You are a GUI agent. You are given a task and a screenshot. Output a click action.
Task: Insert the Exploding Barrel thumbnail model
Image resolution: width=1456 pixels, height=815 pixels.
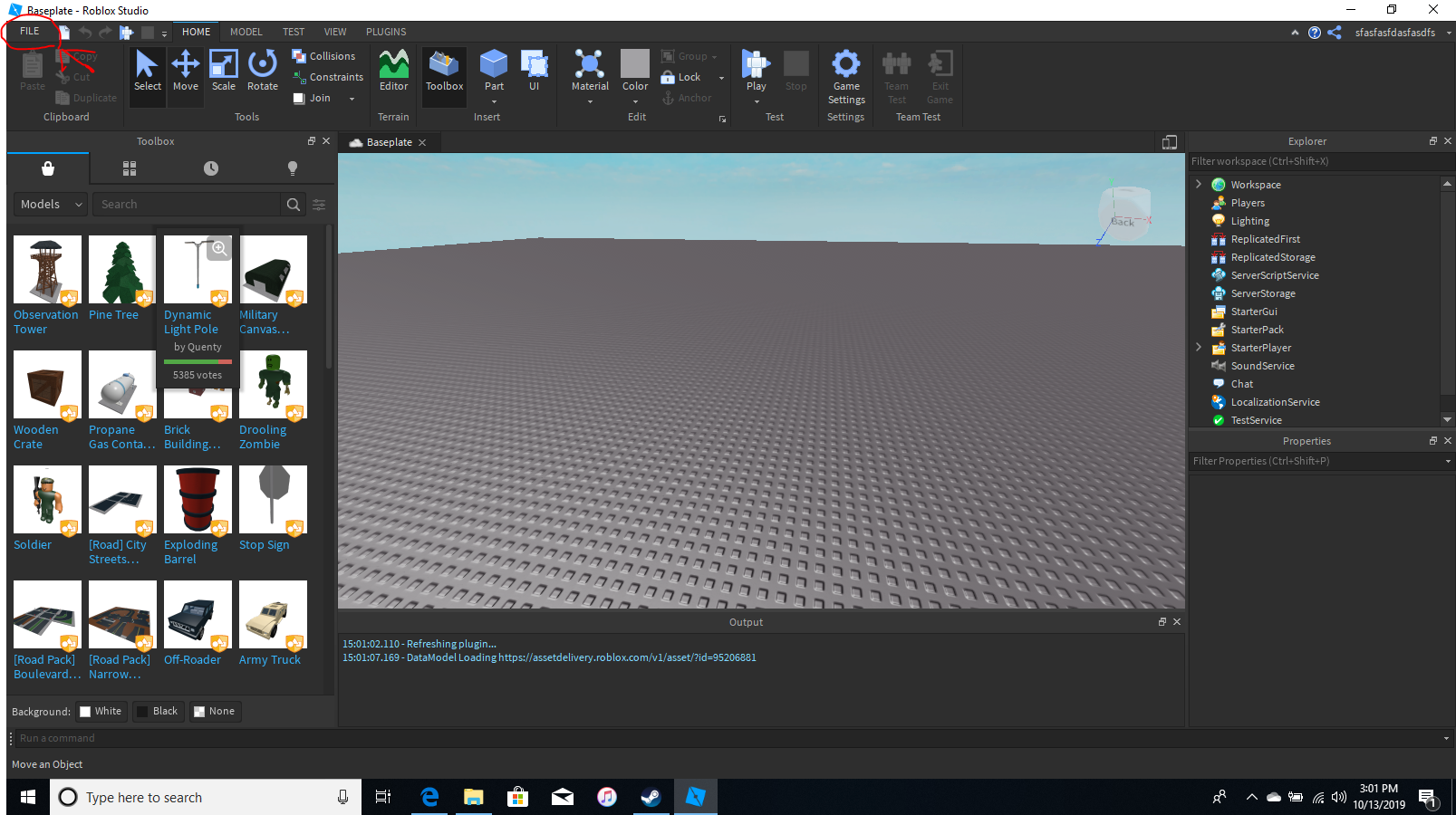[198, 500]
